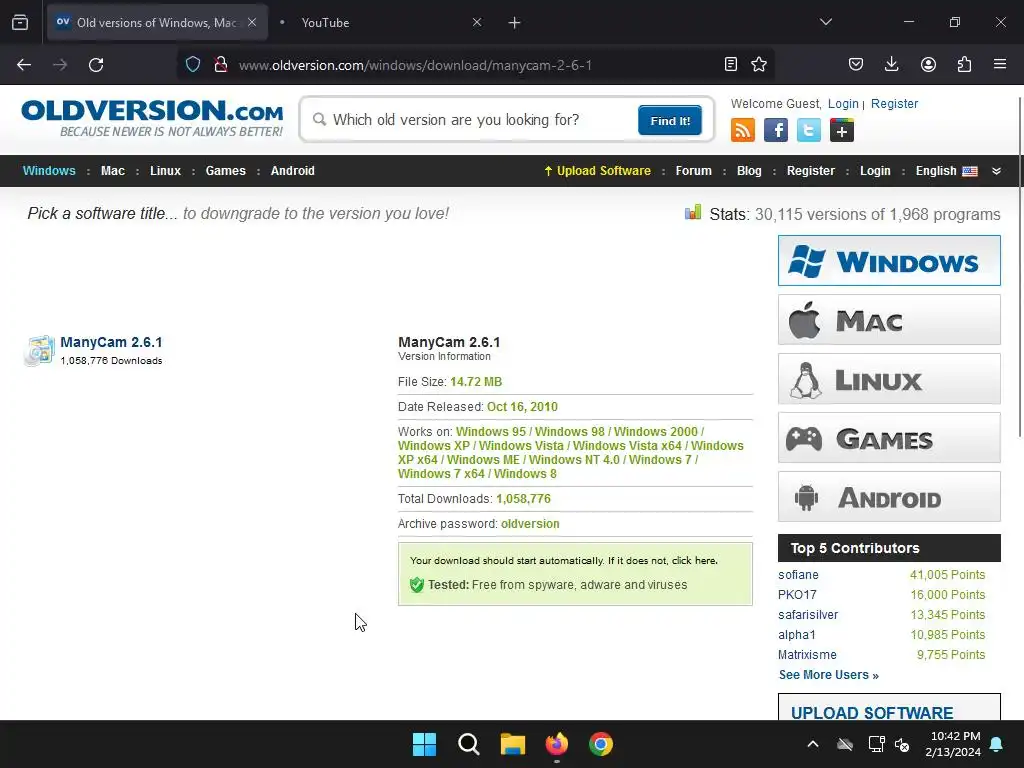The image size is (1024, 768).
Task: Click the address bar URL
Action: pos(415,65)
